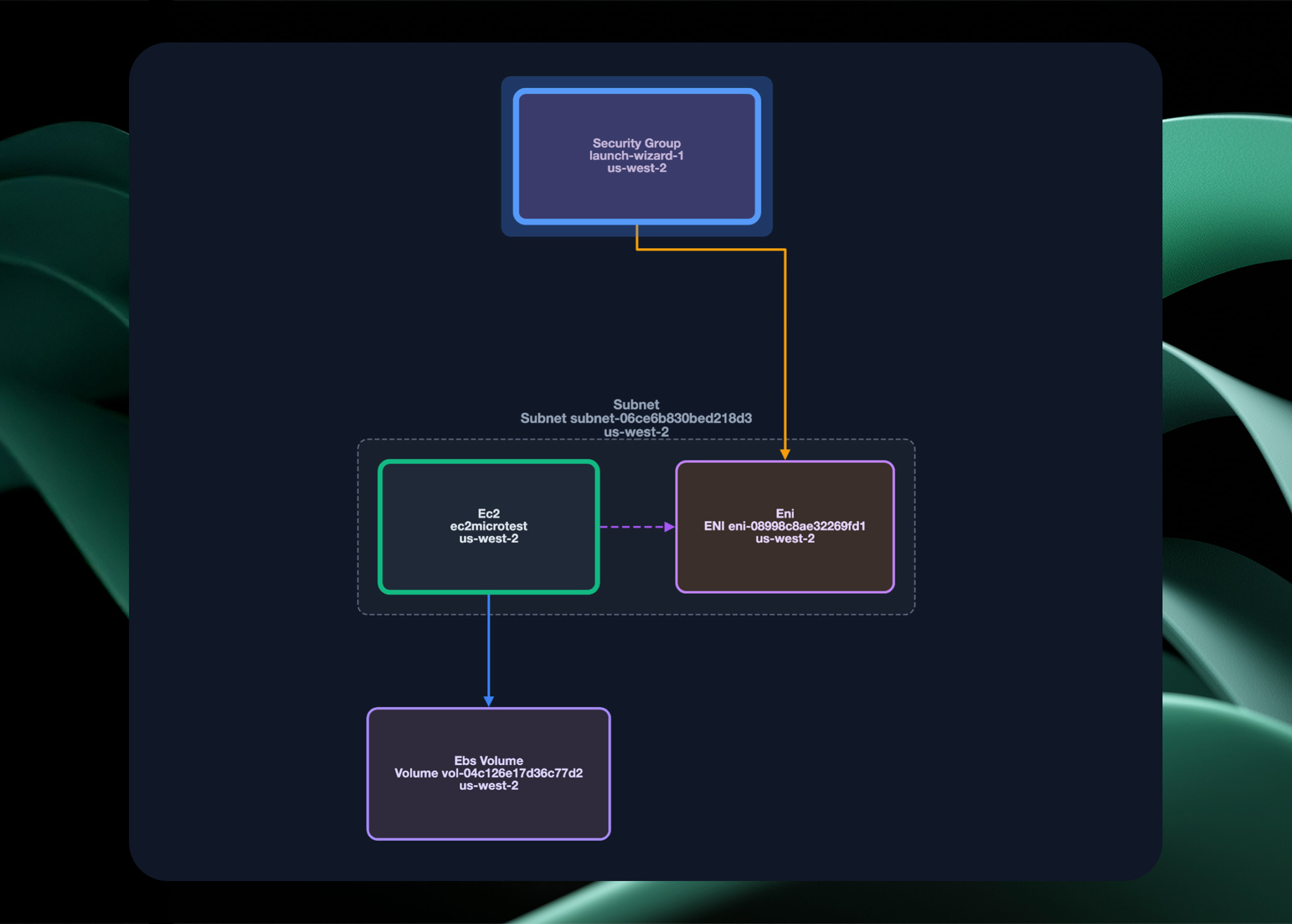Click the ENI identifier text in the Eni node
Screen dimensions: 1292x924
tap(785, 526)
